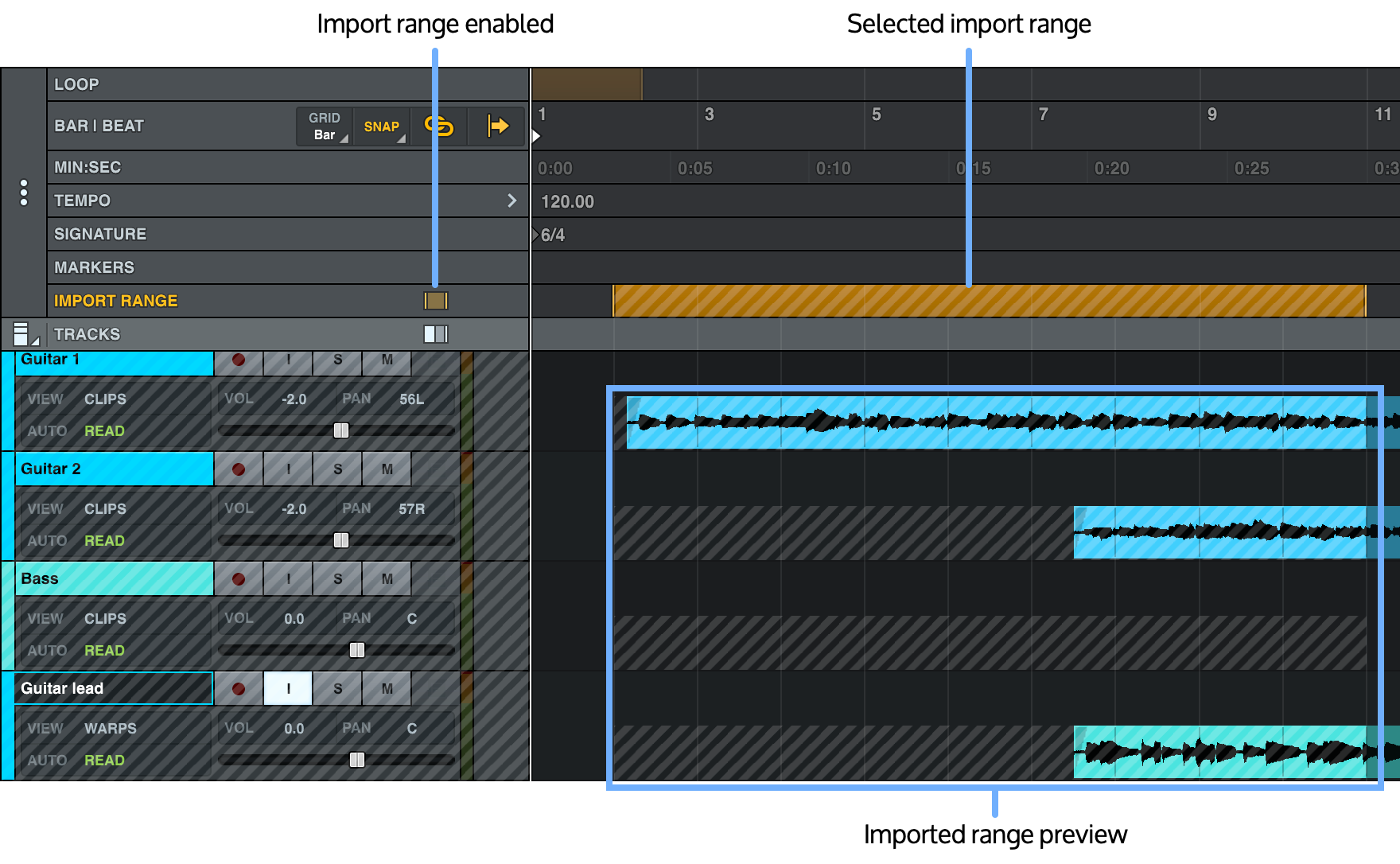Click the track width display icon right of TRACKS
The image size is (1400, 864).
(435, 333)
